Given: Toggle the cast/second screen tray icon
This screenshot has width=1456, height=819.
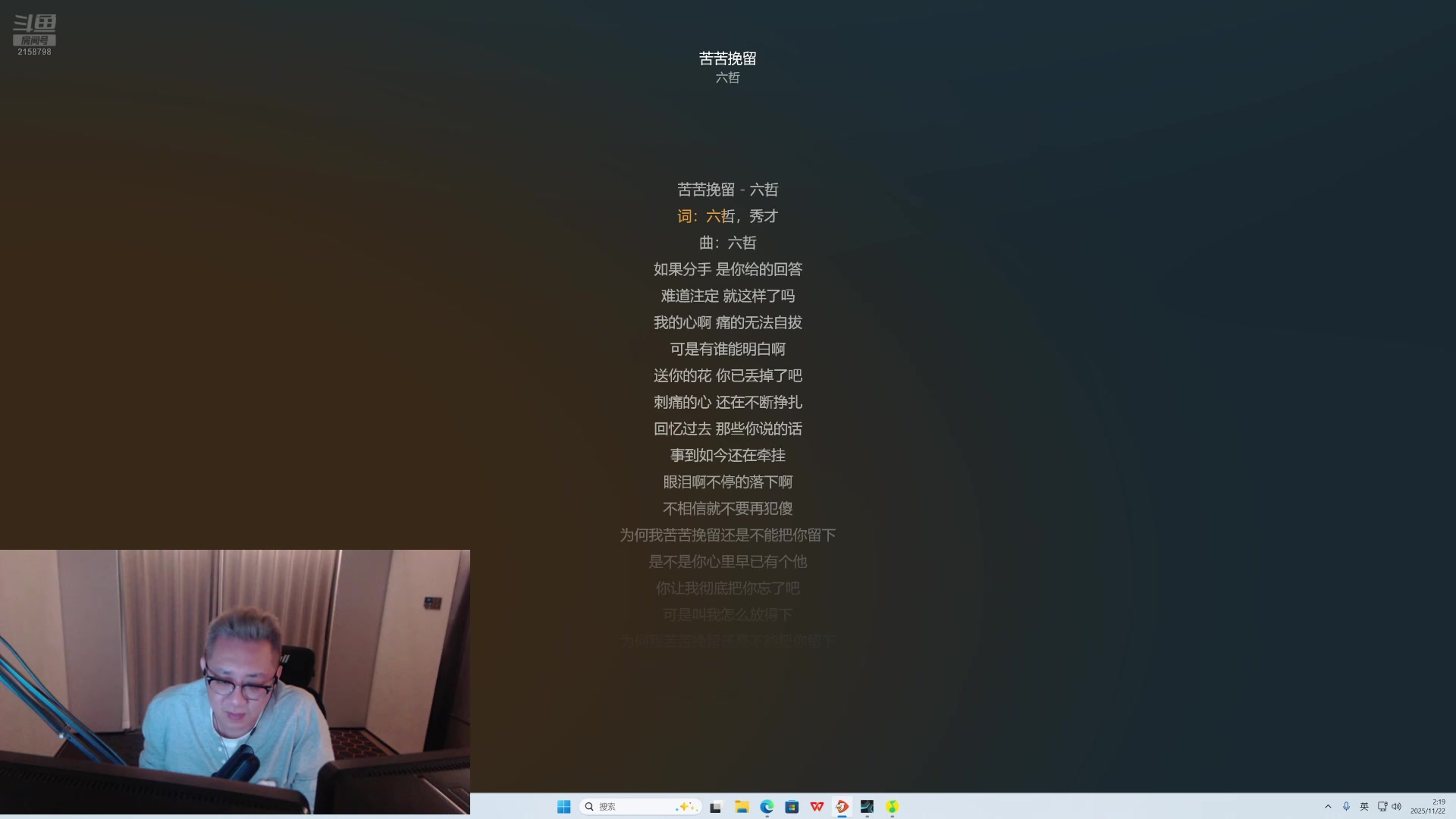Looking at the screenshot, I should pos(1383,806).
